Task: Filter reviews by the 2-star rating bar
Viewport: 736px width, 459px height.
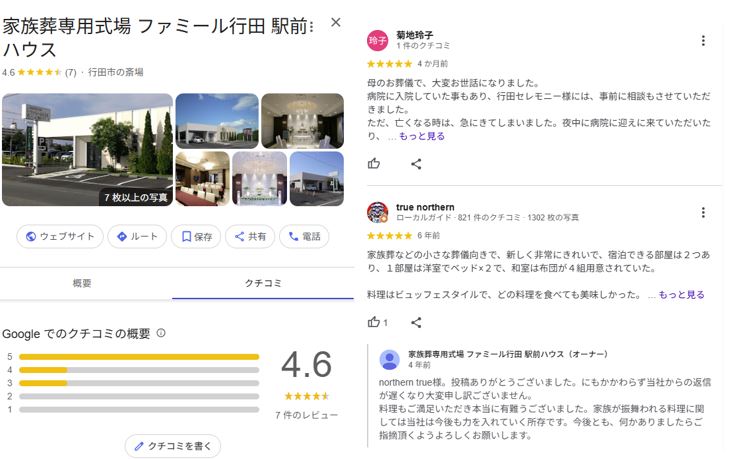Action: (139, 396)
